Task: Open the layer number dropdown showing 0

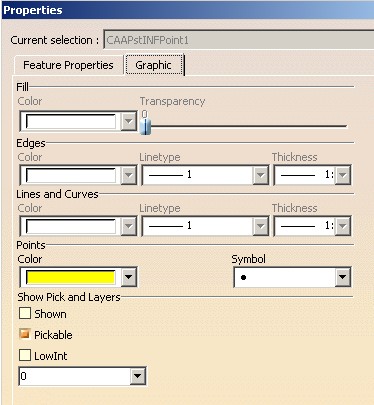Action: tap(137, 376)
